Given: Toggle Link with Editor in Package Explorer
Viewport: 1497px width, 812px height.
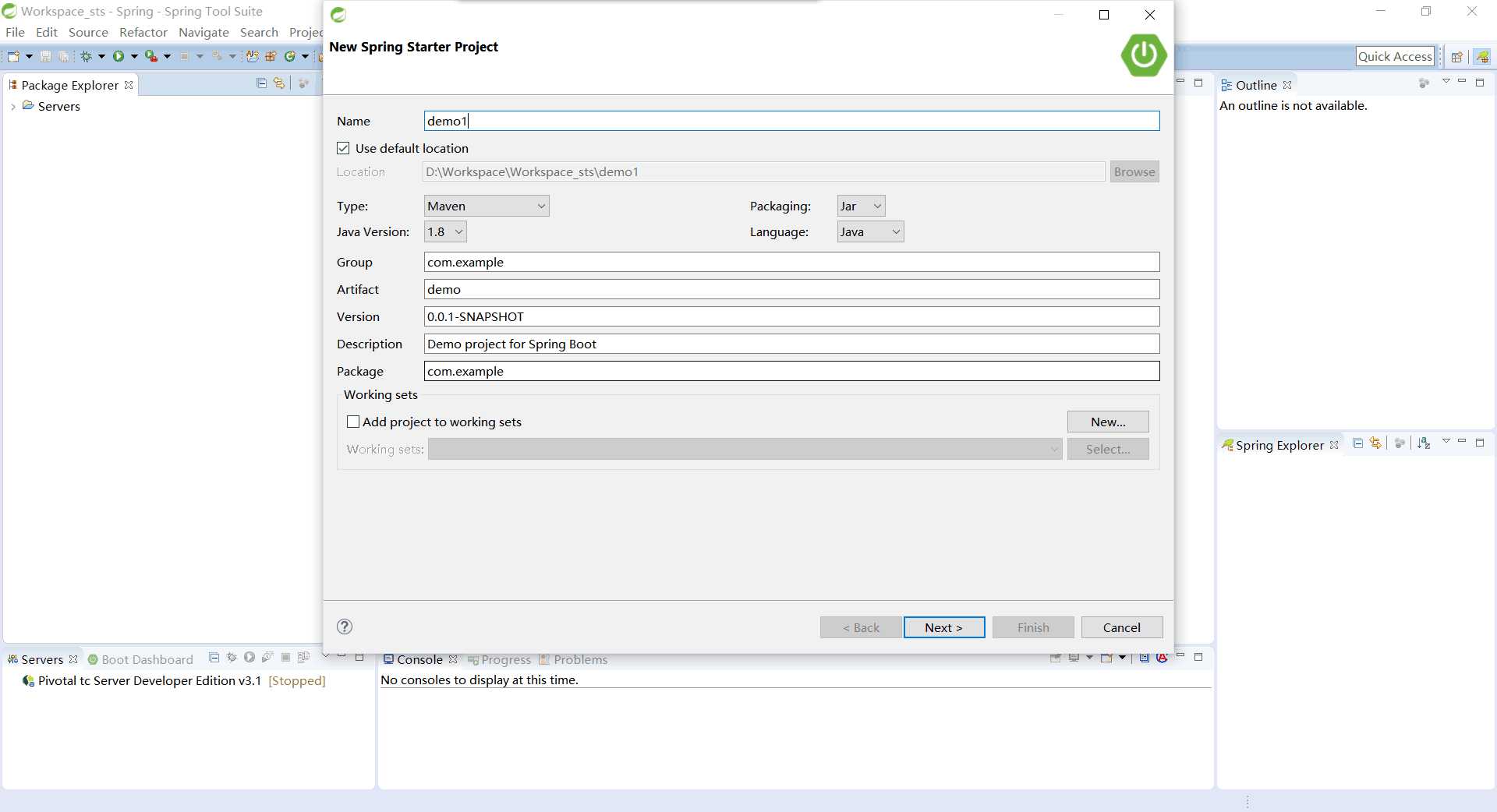Looking at the screenshot, I should pos(278,83).
